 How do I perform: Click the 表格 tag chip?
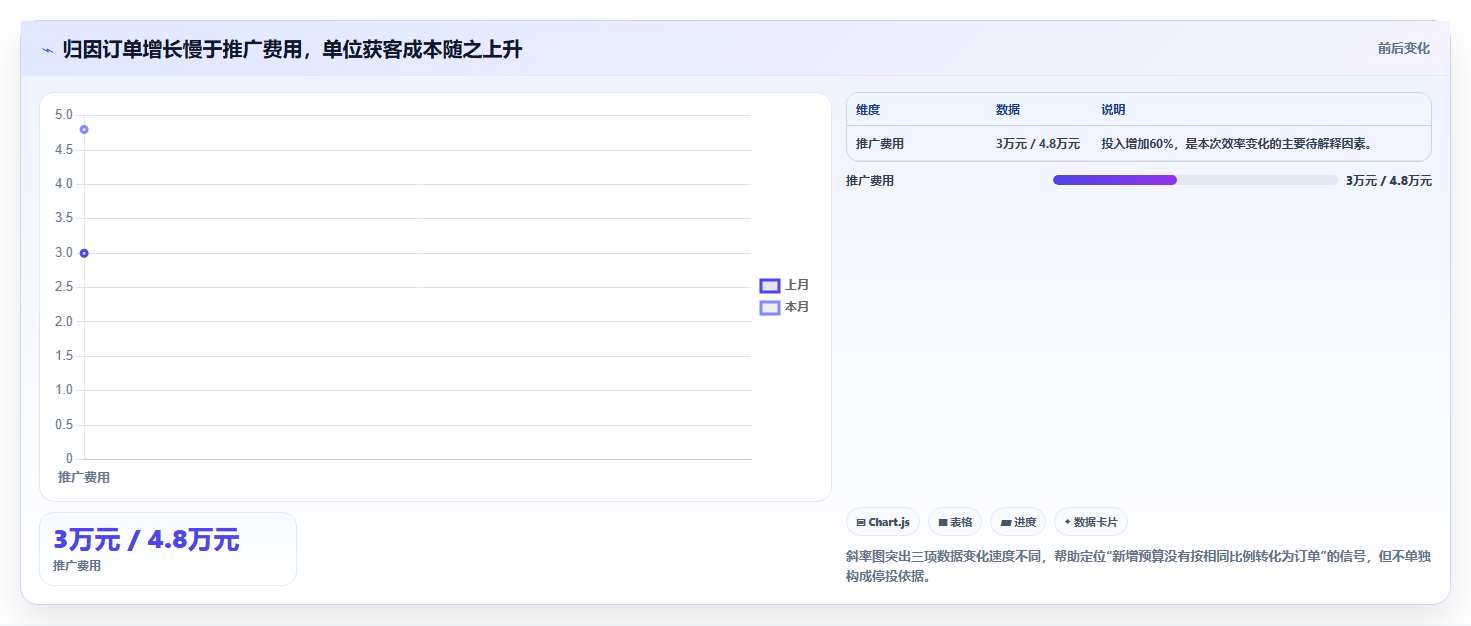point(955,522)
